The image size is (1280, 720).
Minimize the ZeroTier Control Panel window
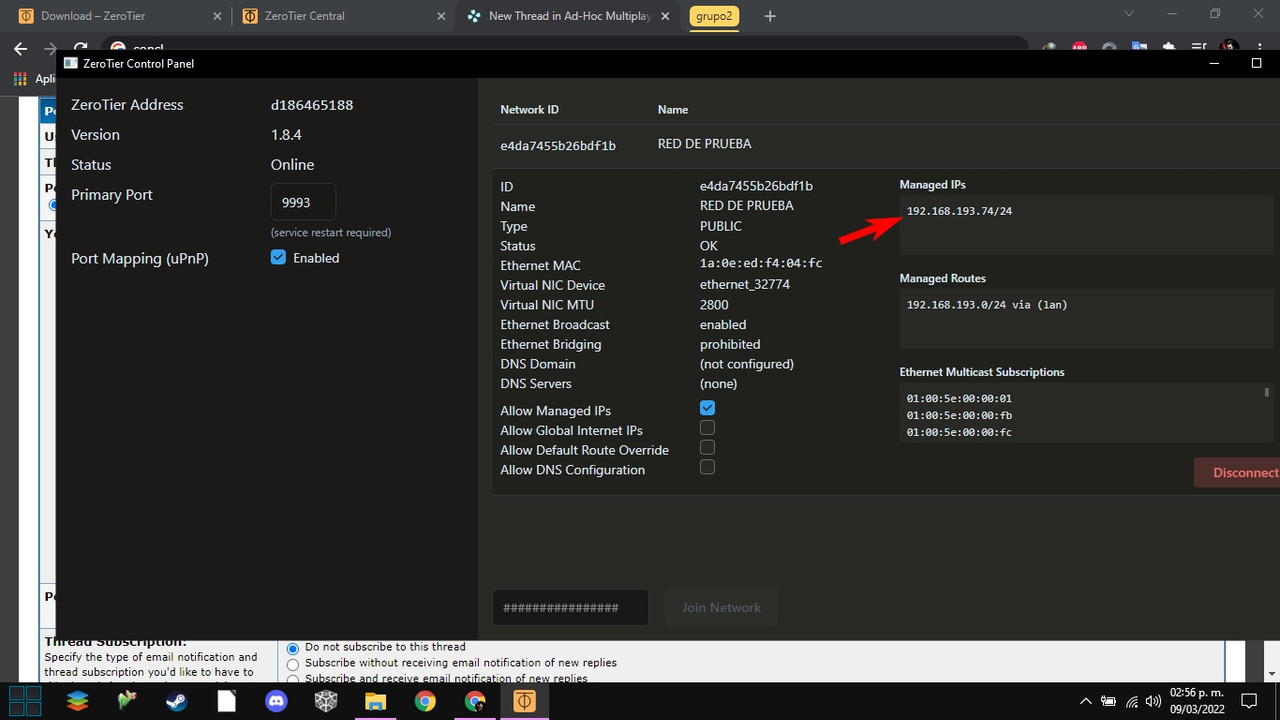1215,63
